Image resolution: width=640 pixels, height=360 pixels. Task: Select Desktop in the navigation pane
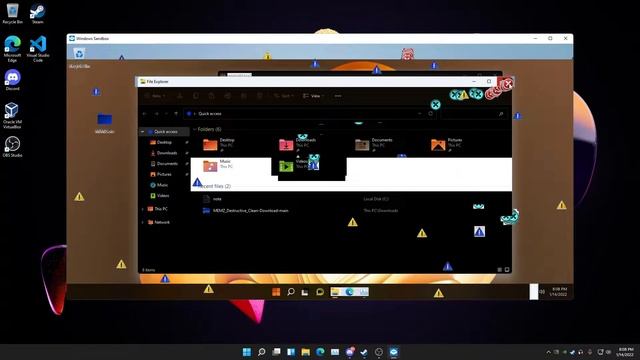coord(164,142)
